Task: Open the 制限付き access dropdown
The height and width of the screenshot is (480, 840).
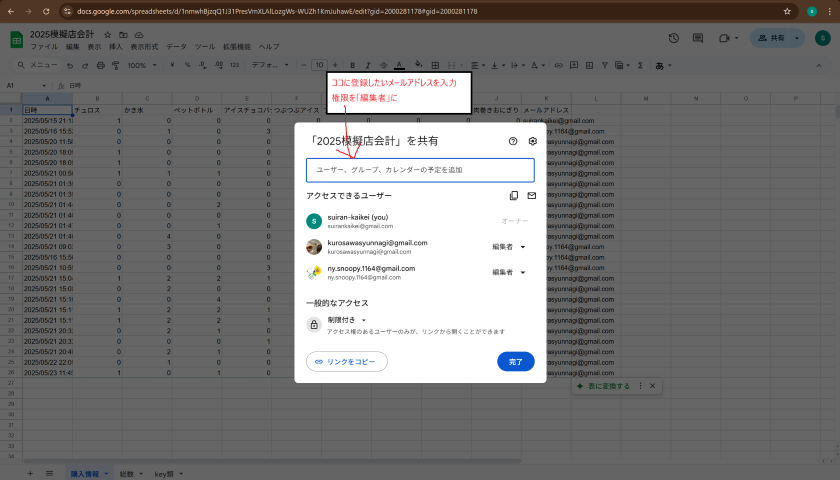Action: (347, 320)
